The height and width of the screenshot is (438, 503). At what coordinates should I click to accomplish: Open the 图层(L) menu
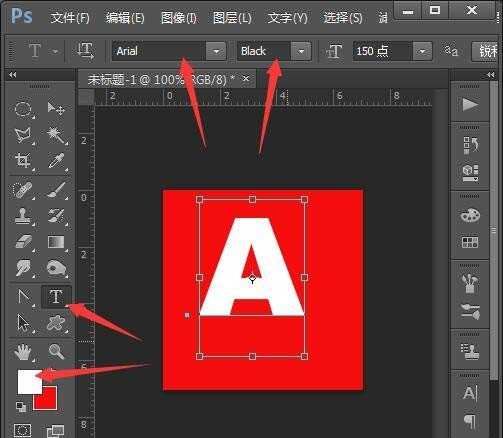[232, 17]
